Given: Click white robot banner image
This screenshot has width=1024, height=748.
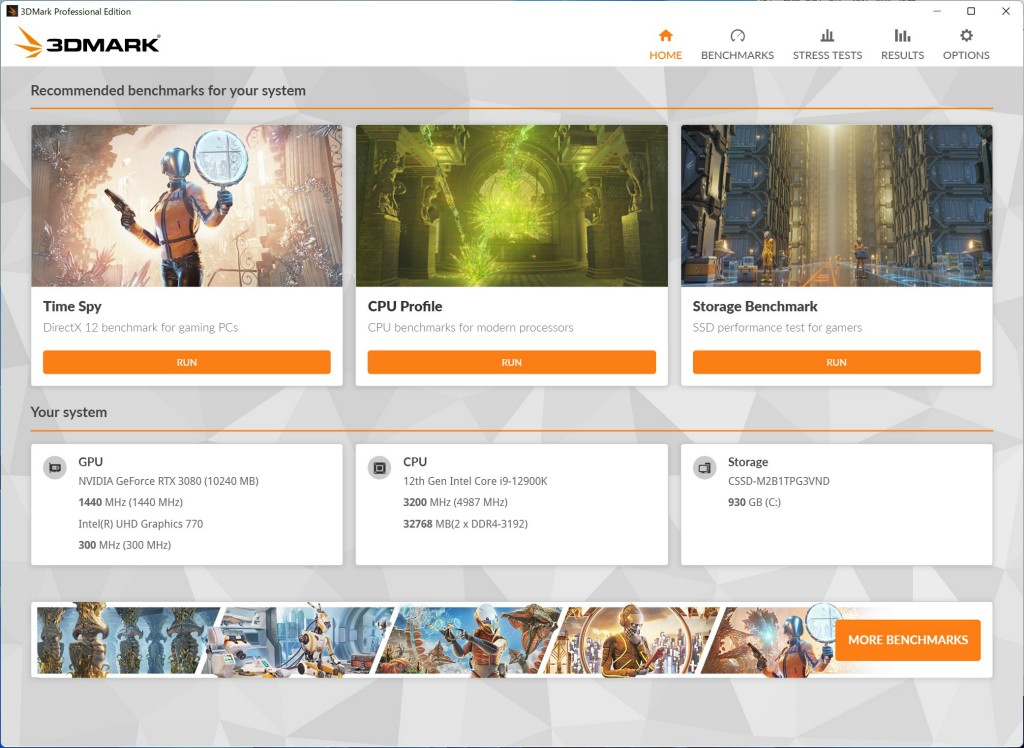Looking at the screenshot, I should [297, 640].
